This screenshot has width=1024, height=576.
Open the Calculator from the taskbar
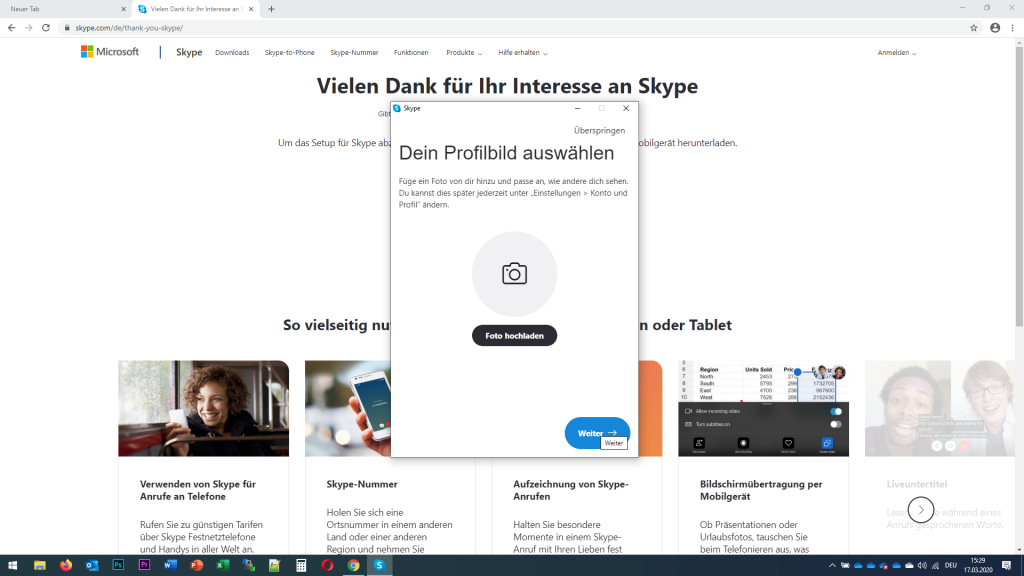(301, 566)
